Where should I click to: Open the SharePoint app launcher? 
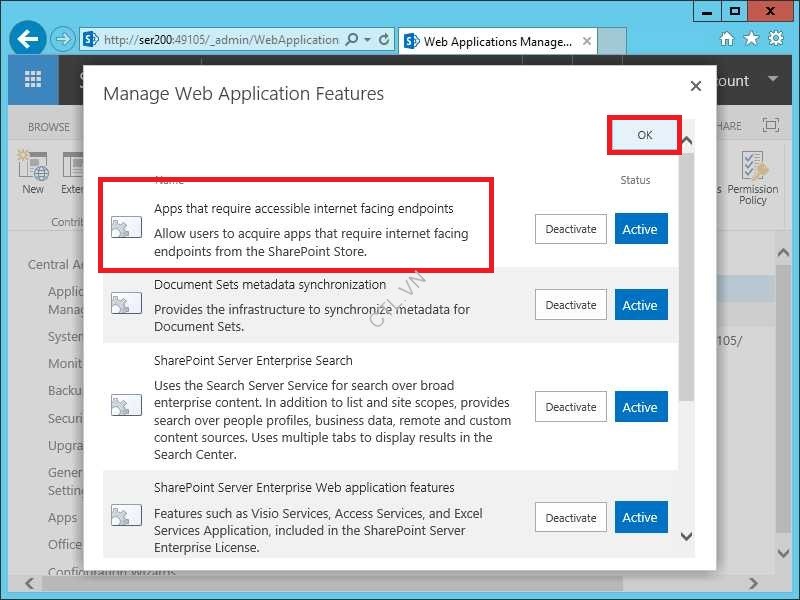pos(34,78)
